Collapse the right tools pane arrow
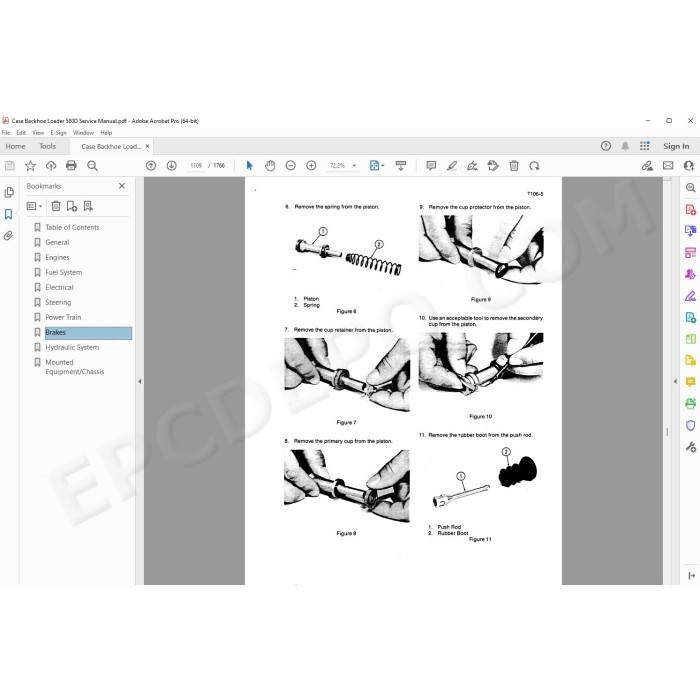 [x=675, y=381]
